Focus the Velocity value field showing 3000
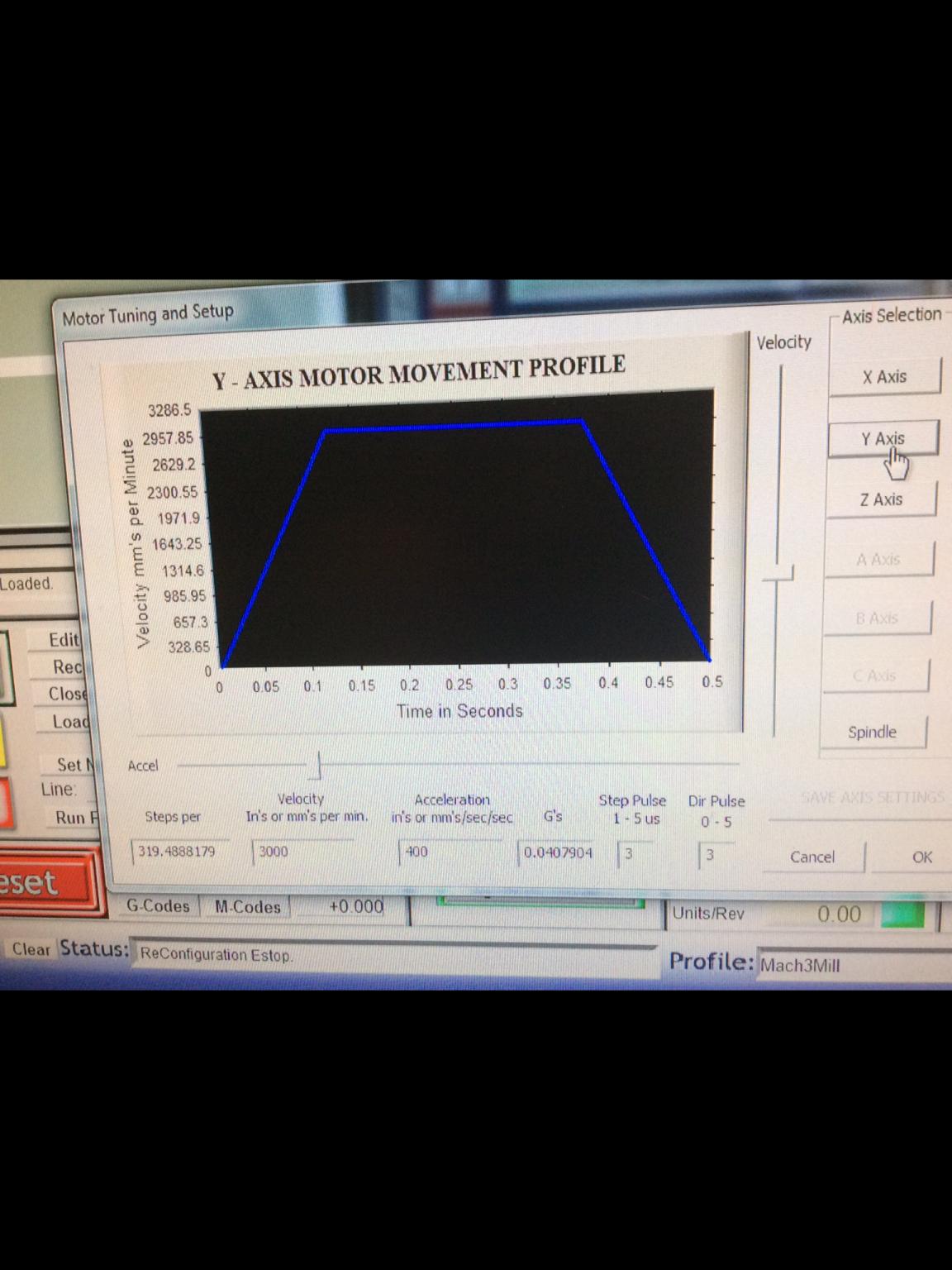The image size is (952, 1270). (302, 852)
